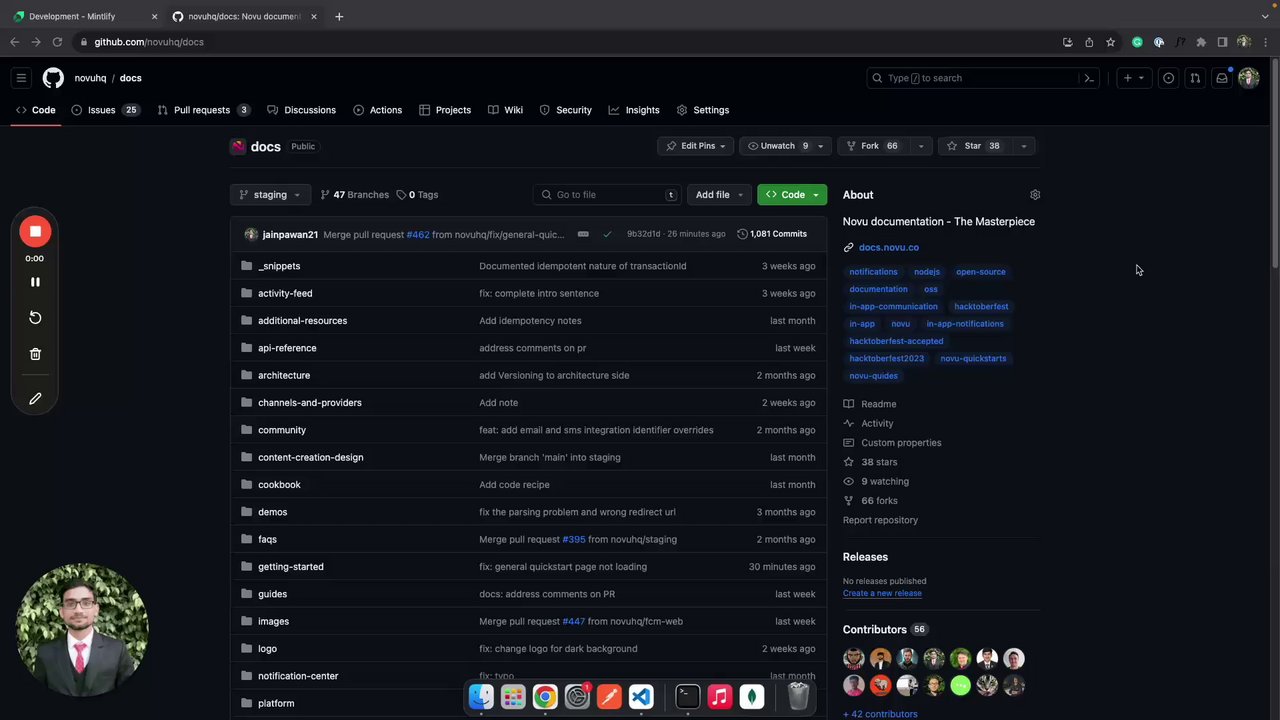The height and width of the screenshot is (720, 1280).
Task: Open the recorder drawing pen tool
Action: [35, 399]
